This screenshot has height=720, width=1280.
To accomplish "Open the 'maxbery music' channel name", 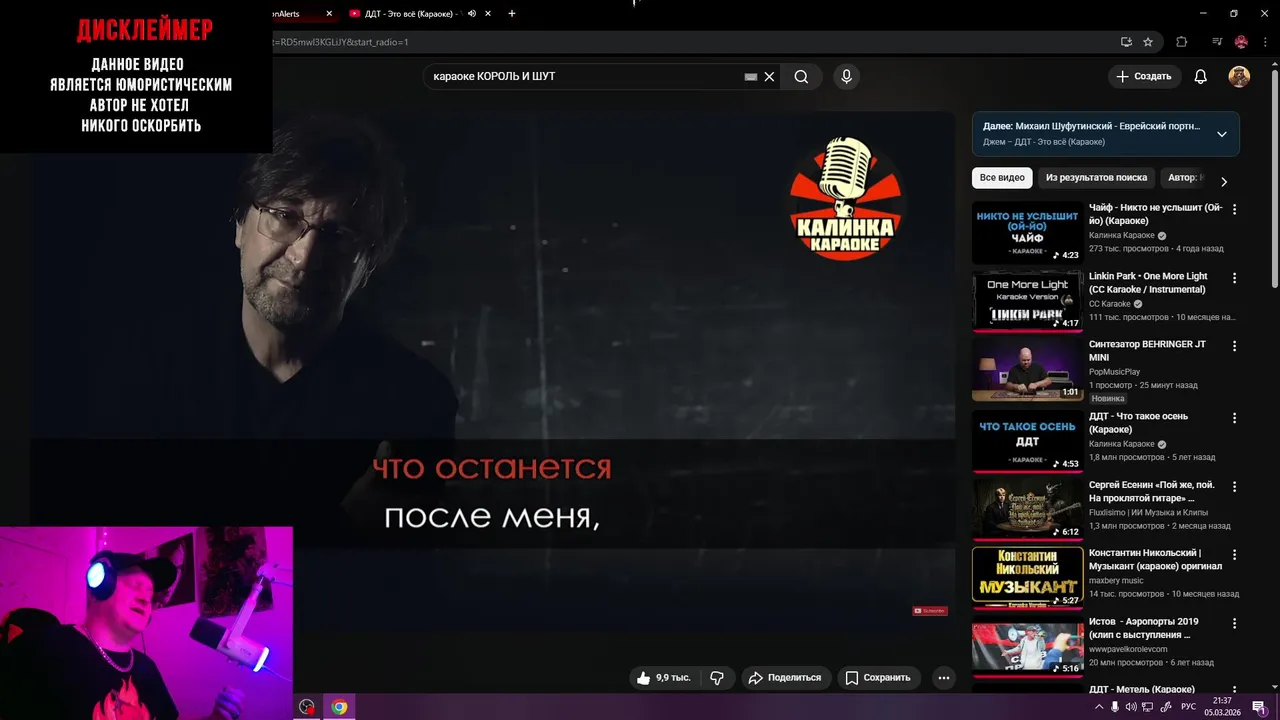I will click(1116, 580).
